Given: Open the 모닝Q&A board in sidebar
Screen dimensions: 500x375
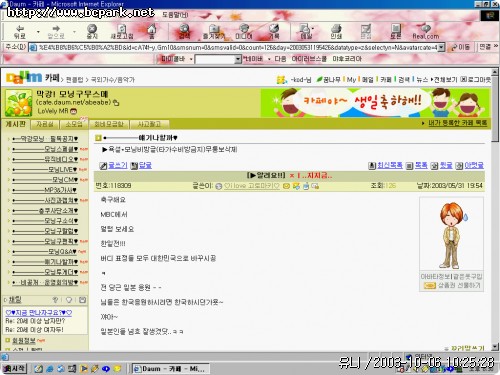Looking at the screenshot, I should point(45,251).
